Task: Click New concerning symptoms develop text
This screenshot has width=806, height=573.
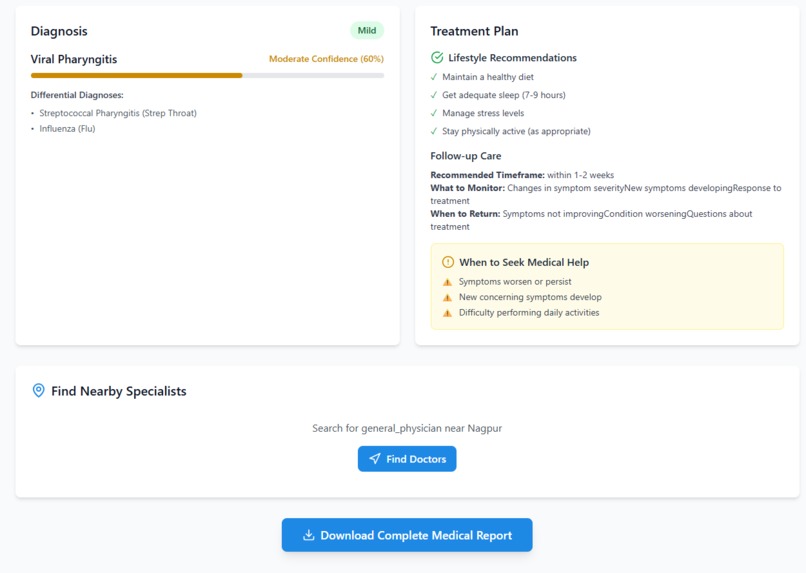Action: (530, 297)
